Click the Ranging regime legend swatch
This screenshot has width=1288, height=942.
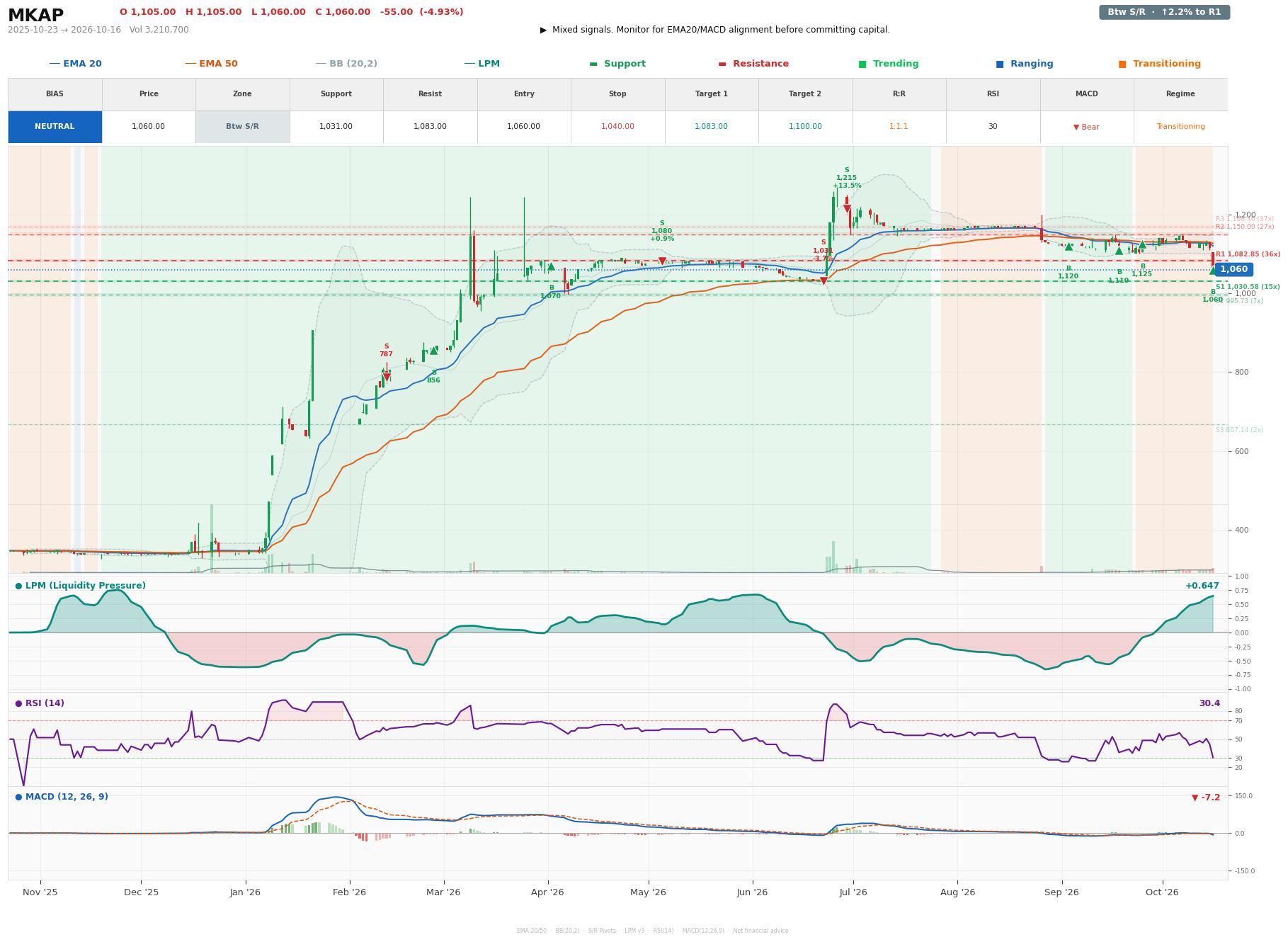point(1000,64)
